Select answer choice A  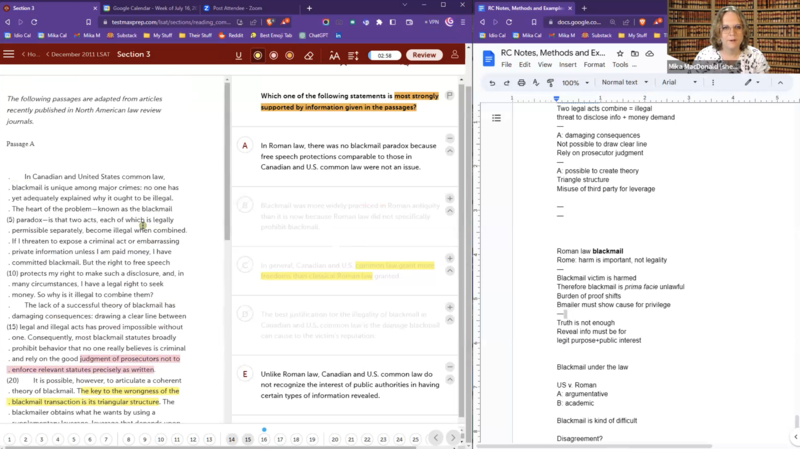click(x=245, y=145)
